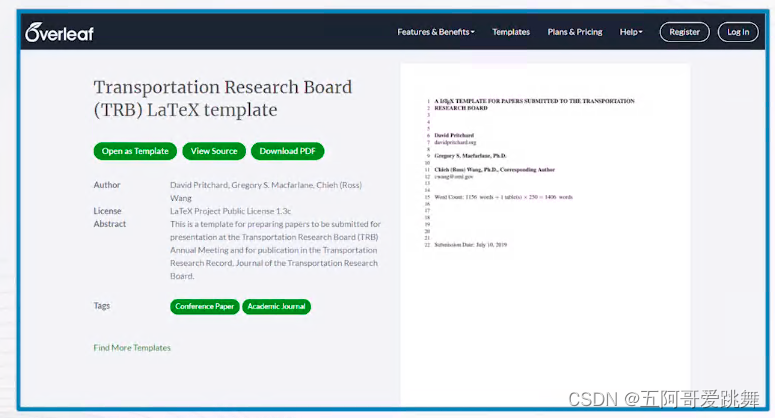Go to Plans & Pricing
This screenshot has width=775, height=418.
[575, 32]
